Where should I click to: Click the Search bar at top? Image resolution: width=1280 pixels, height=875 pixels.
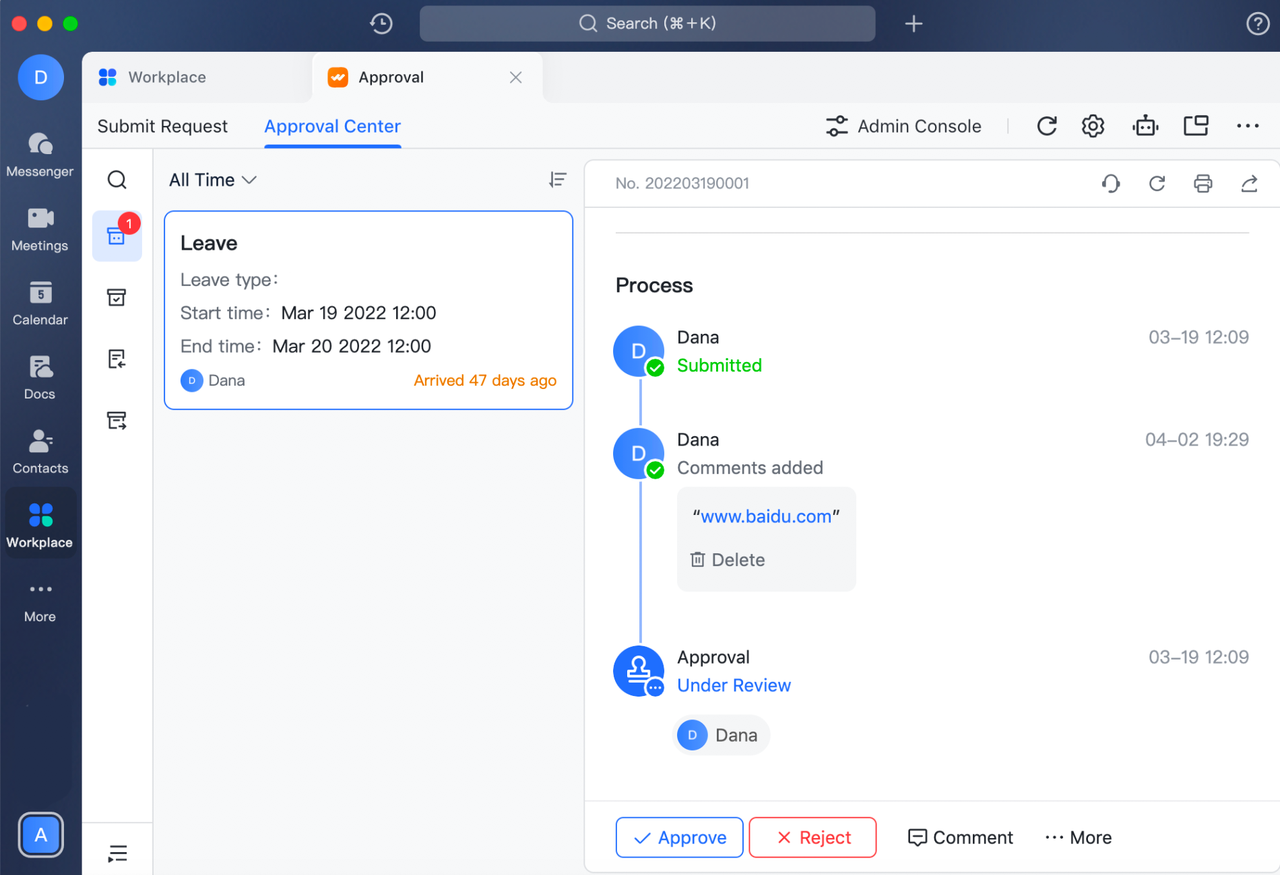click(x=647, y=24)
